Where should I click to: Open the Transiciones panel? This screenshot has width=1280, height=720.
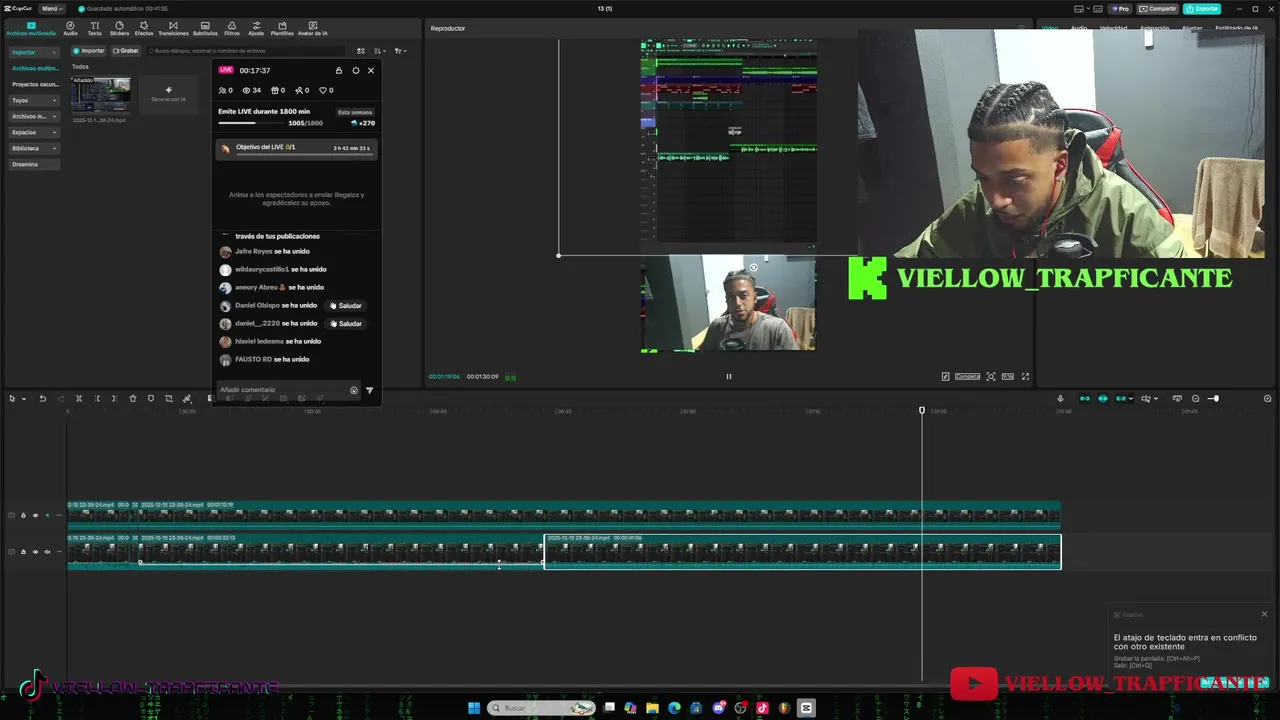[173, 28]
